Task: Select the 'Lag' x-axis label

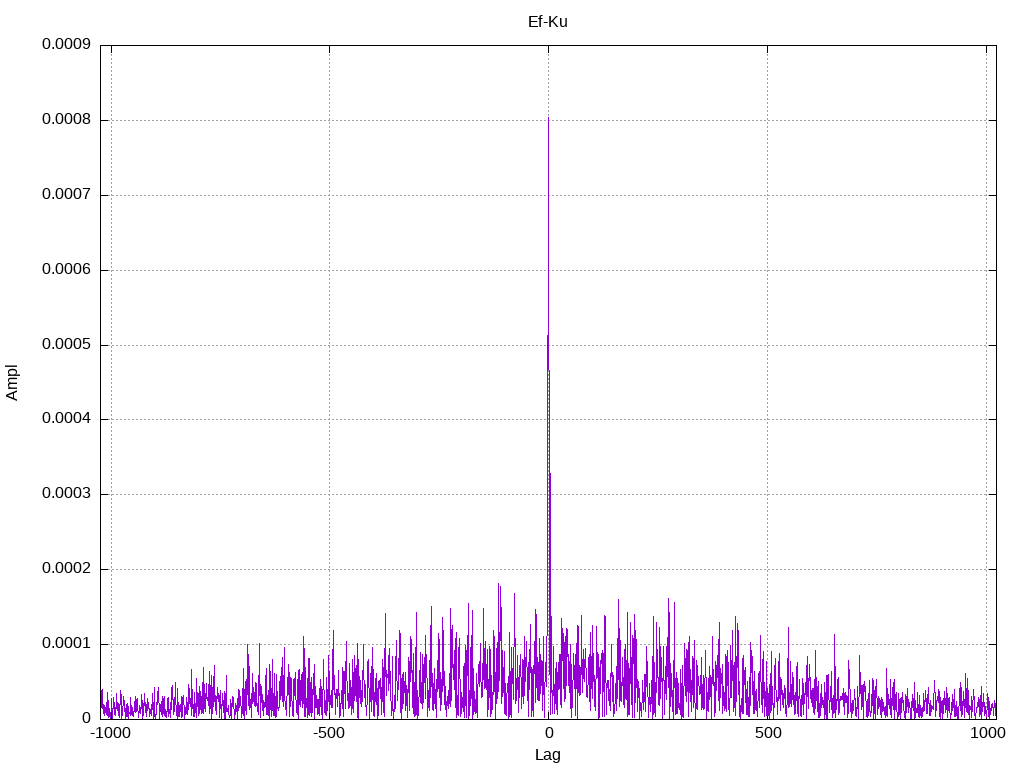Action: tap(547, 755)
